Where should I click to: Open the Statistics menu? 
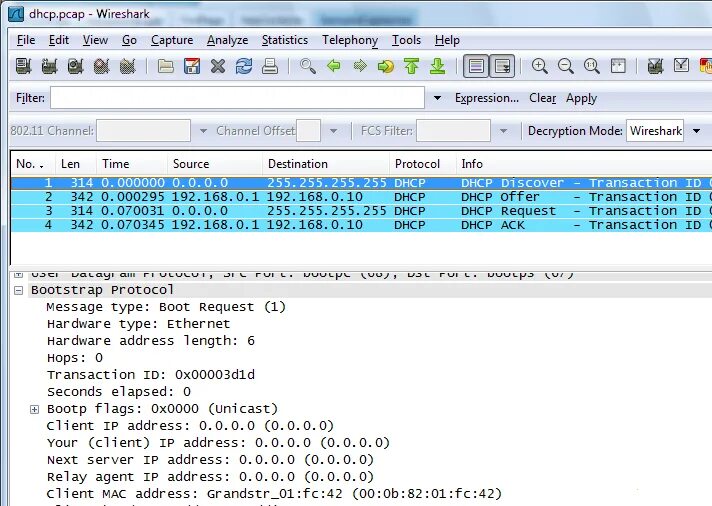click(285, 40)
